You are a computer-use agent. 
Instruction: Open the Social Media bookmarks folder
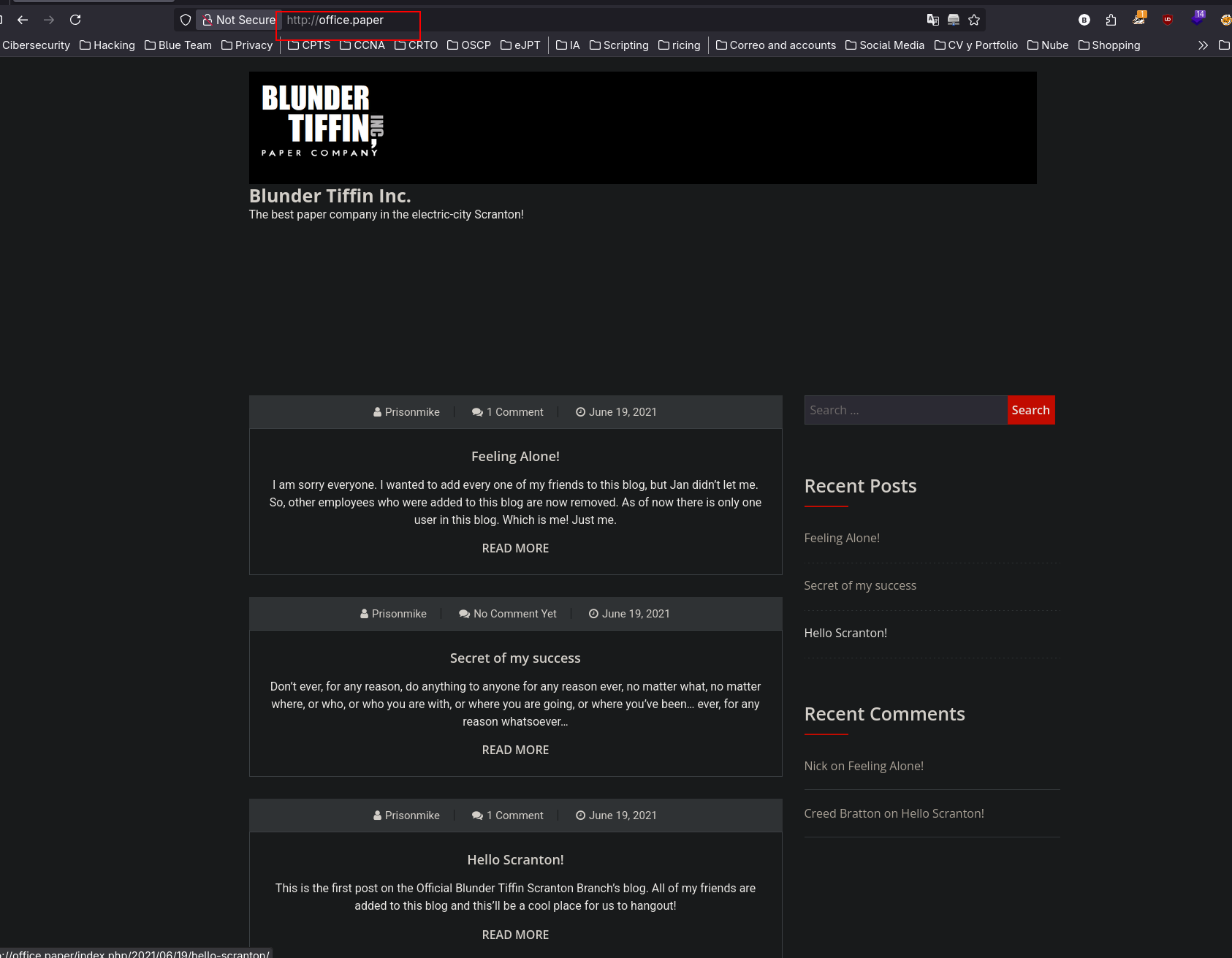(885, 45)
